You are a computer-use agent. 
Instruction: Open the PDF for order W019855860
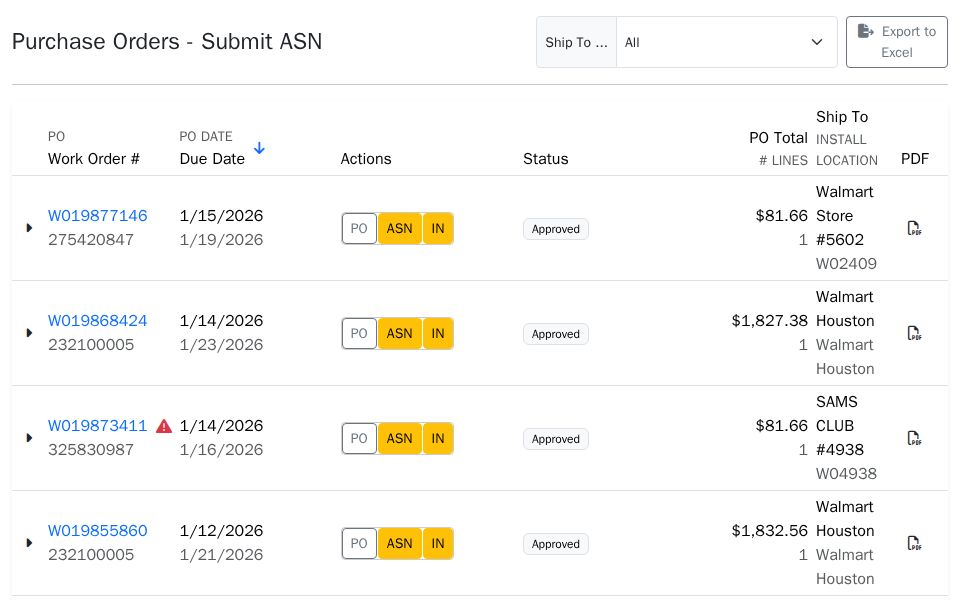(x=914, y=543)
